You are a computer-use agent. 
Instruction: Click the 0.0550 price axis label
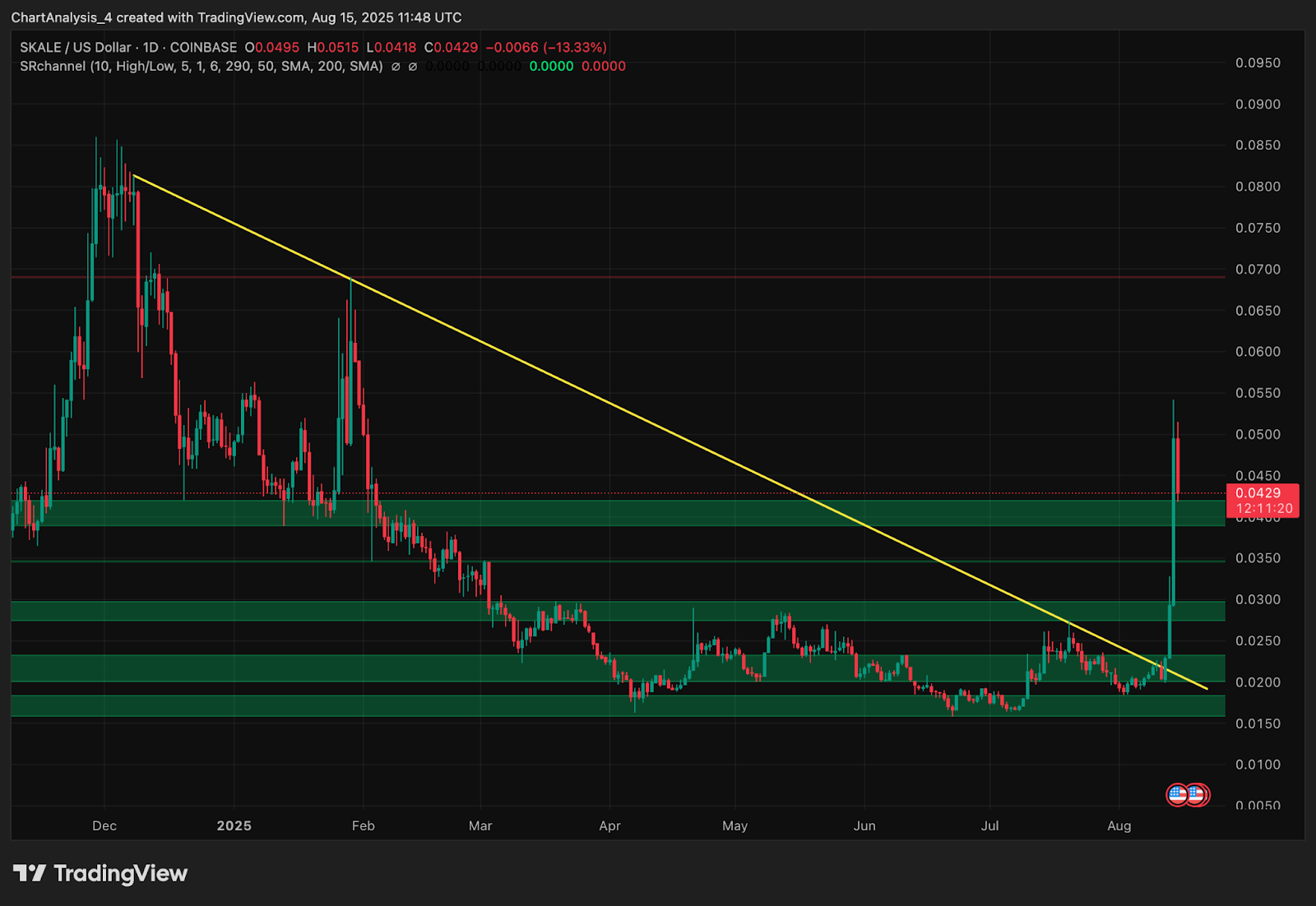pyautogui.click(x=1258, y=393)
